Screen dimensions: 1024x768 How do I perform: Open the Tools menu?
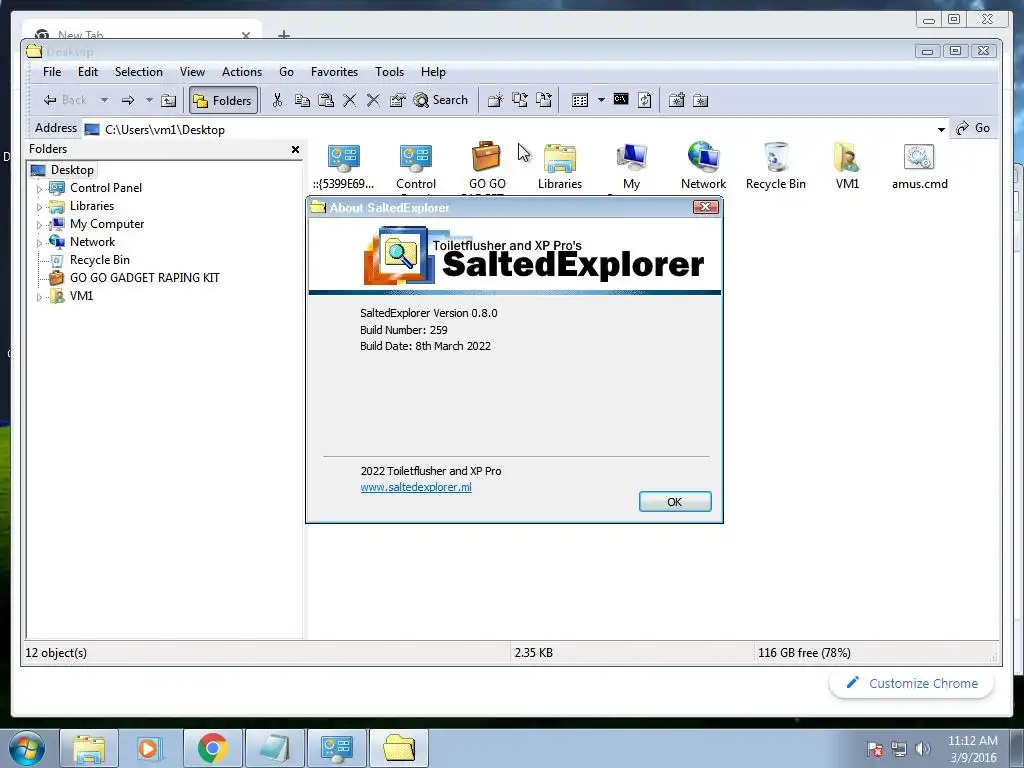point(389,72)
